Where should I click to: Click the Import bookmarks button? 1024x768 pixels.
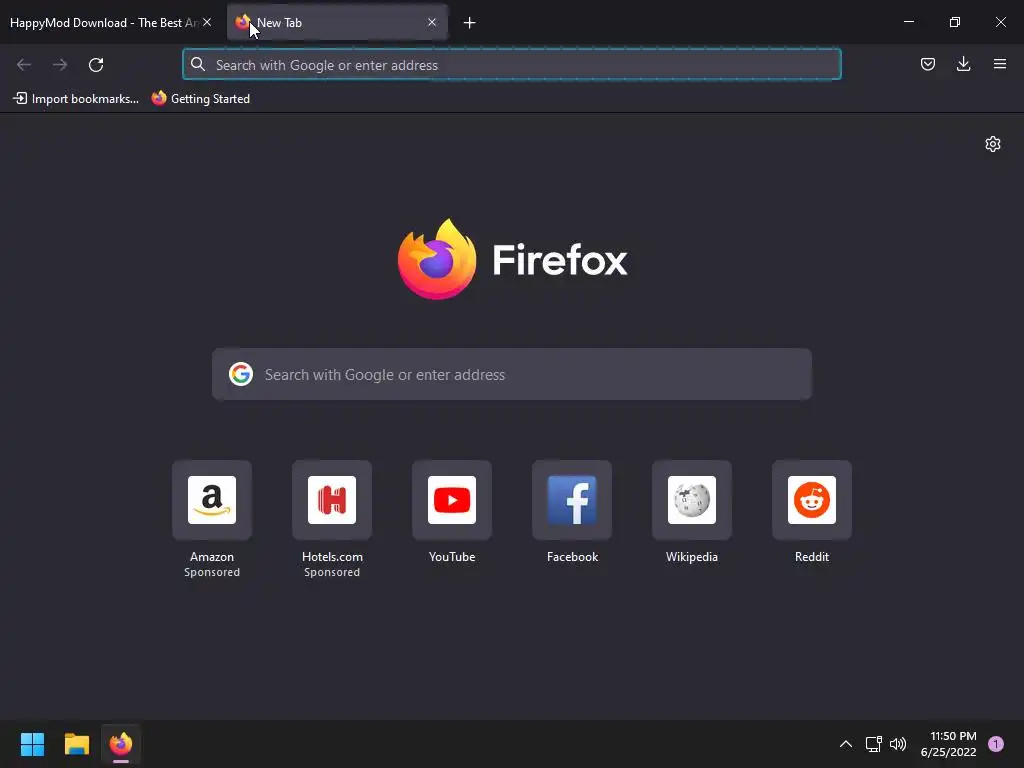76,99
